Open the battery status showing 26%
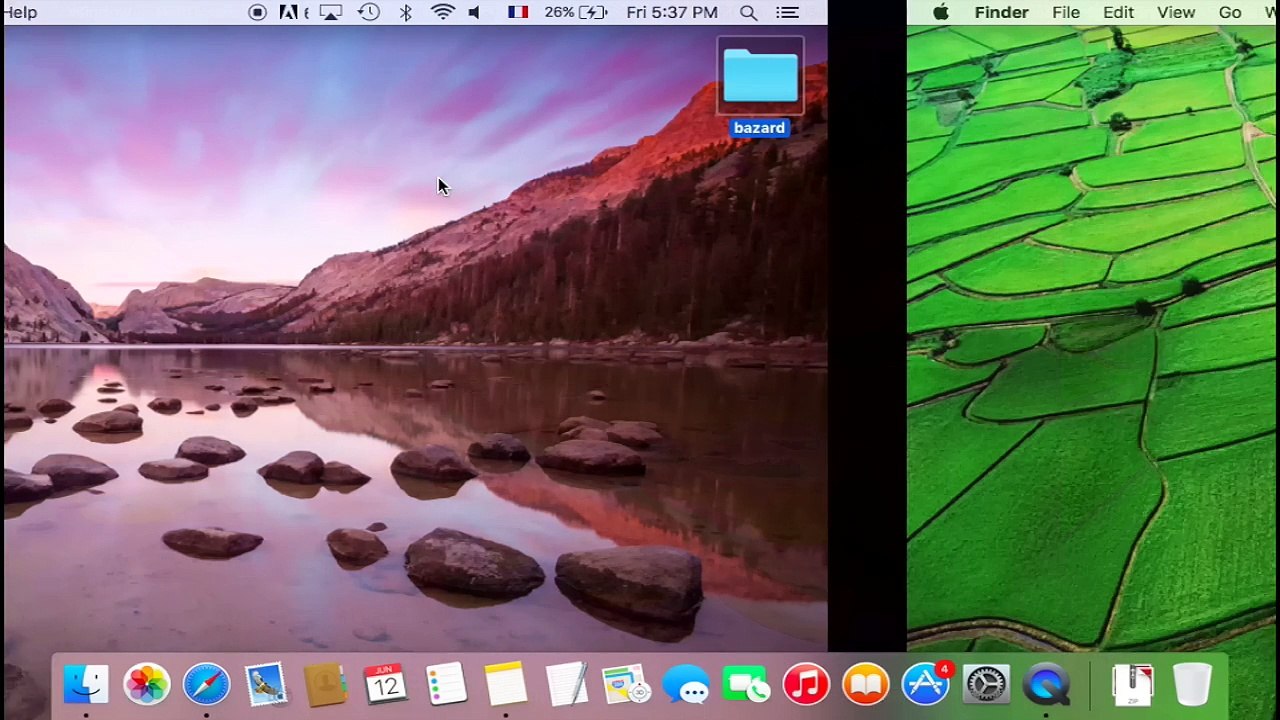This screenshot has height=720, width=1280. (x=576, y=12)
